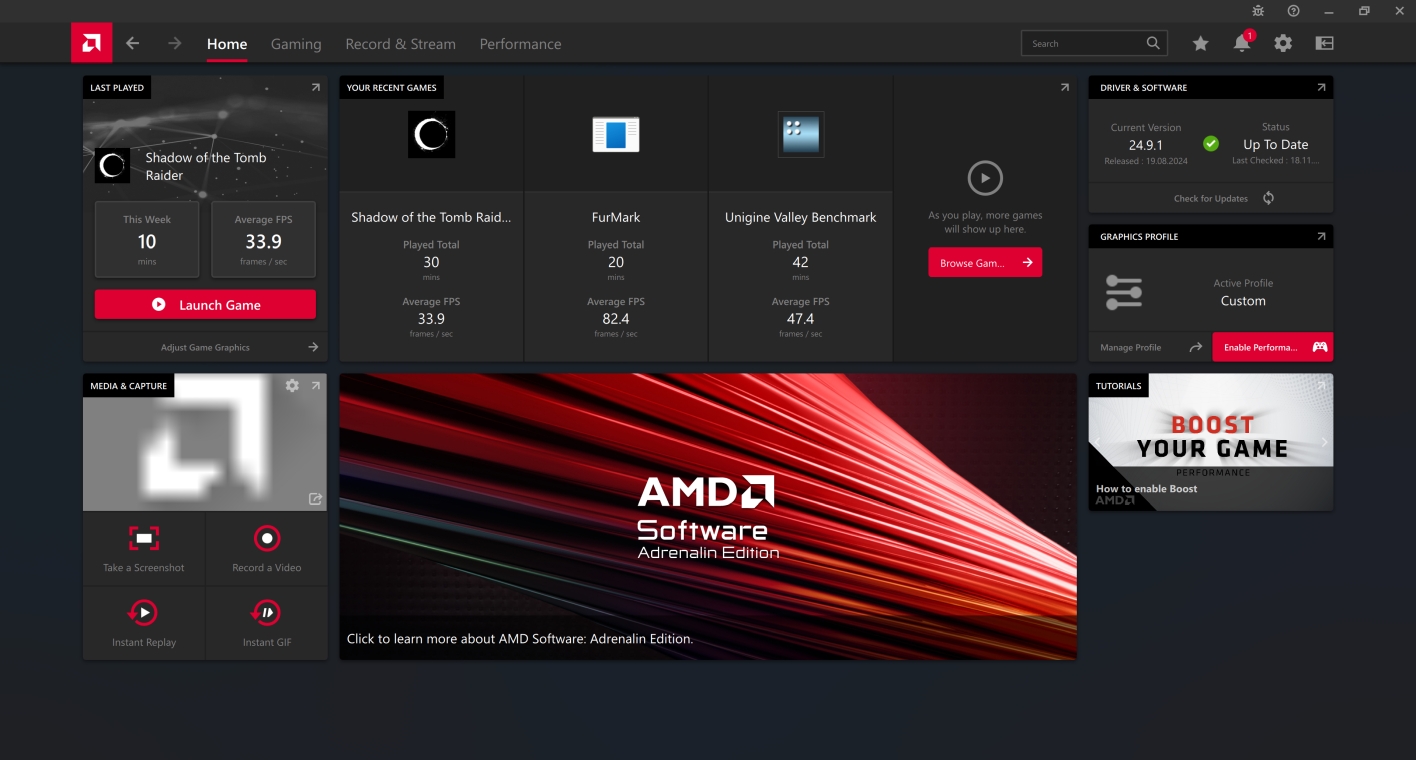Open settings gear icon
Viewport: 1416px width, 760px height.
(x=1283, y=43)
